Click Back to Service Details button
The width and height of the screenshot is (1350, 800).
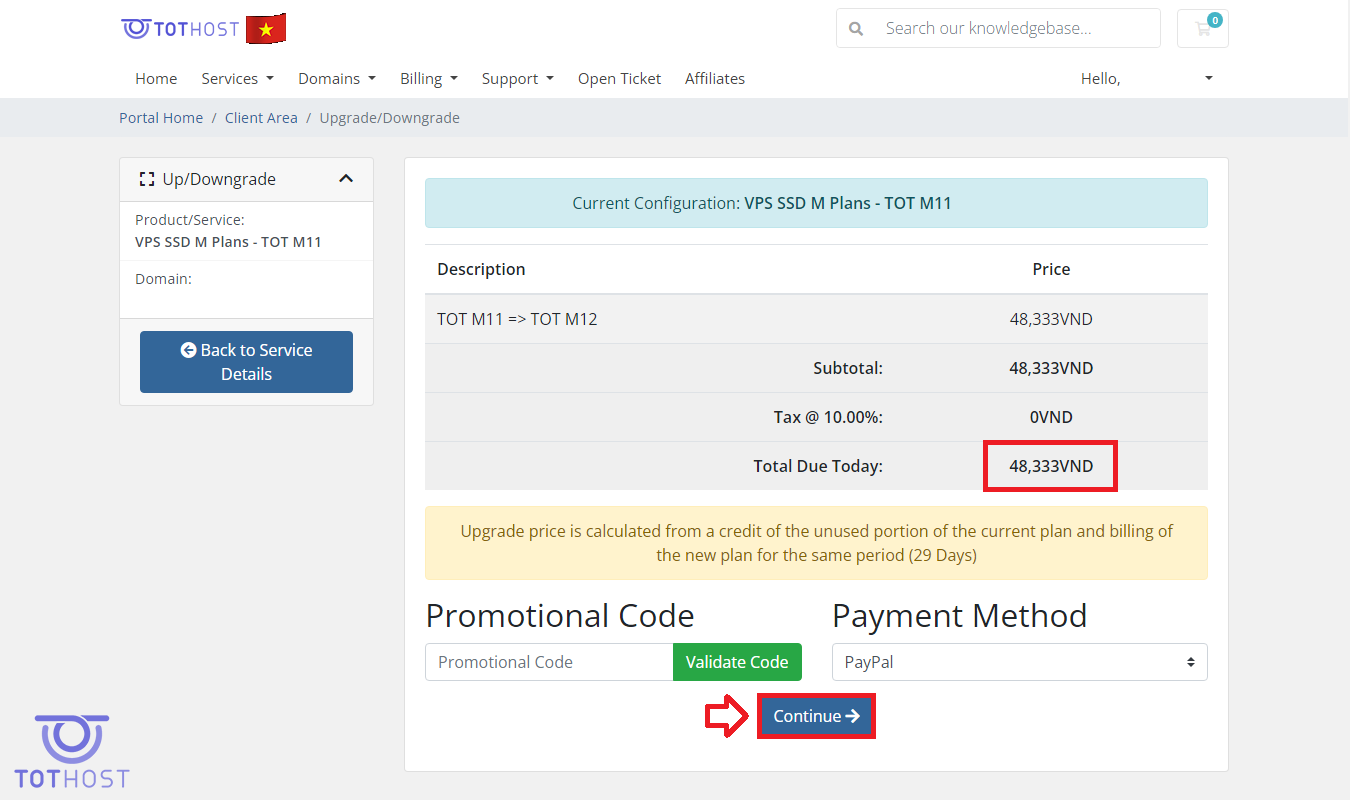(x=246, y=362)
